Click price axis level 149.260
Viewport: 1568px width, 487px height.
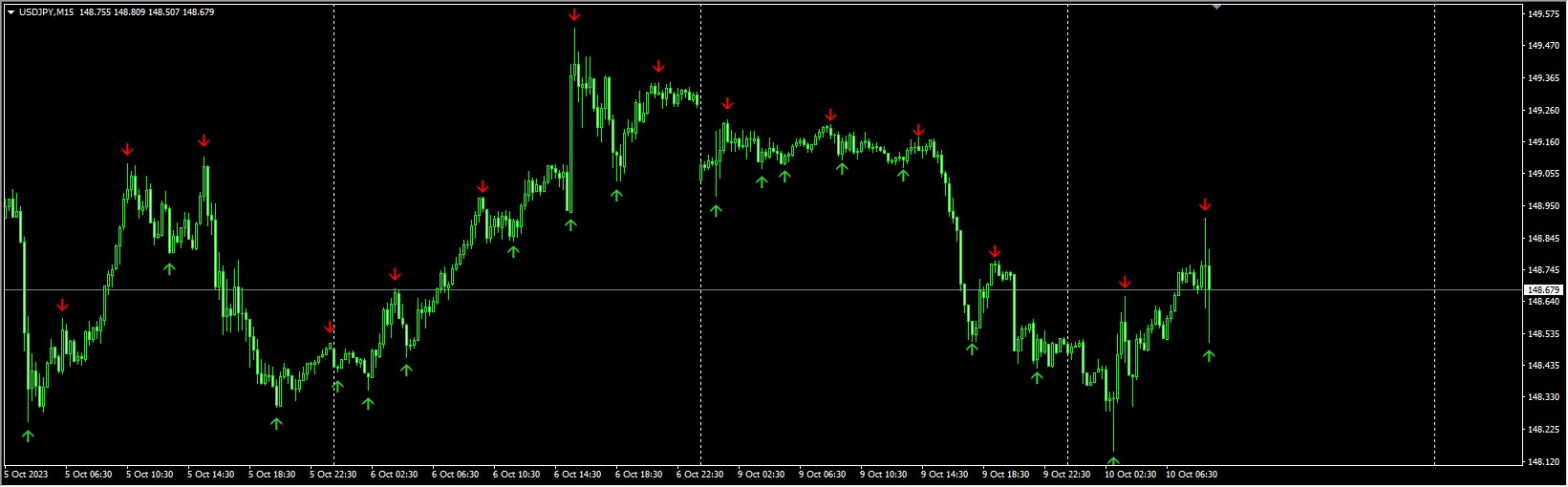pyautogui.click(x=1543, y=110)
